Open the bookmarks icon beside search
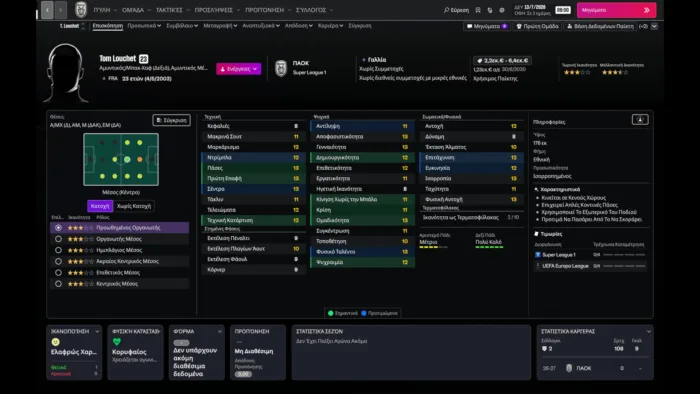 click(478, 10)
